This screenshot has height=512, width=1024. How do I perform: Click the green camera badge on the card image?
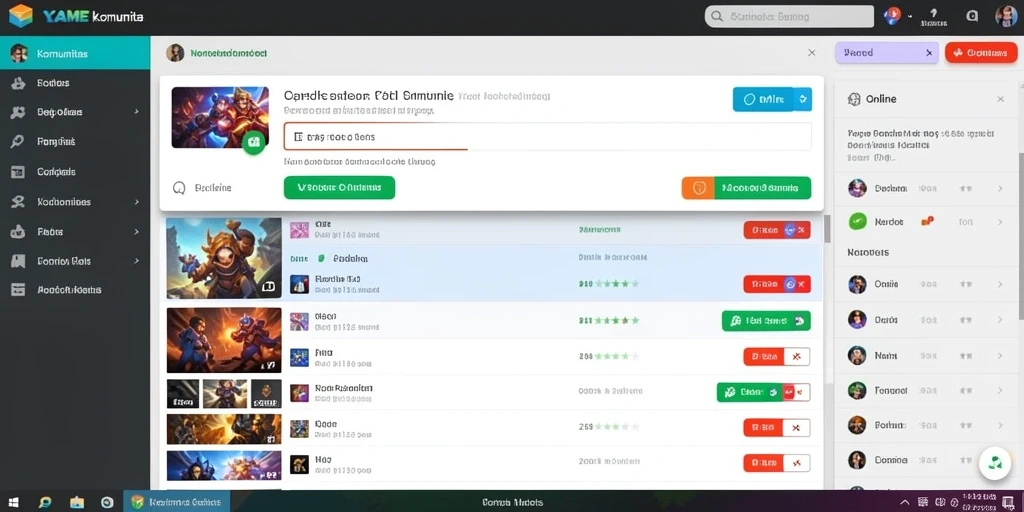click(x=254, y=141)
